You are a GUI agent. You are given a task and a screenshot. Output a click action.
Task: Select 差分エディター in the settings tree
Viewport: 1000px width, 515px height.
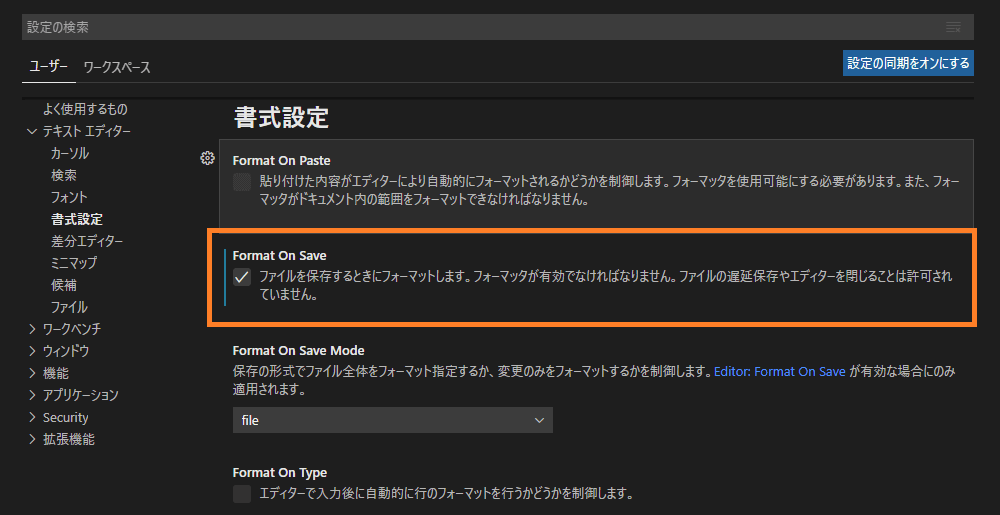click(x=87, y=241)
